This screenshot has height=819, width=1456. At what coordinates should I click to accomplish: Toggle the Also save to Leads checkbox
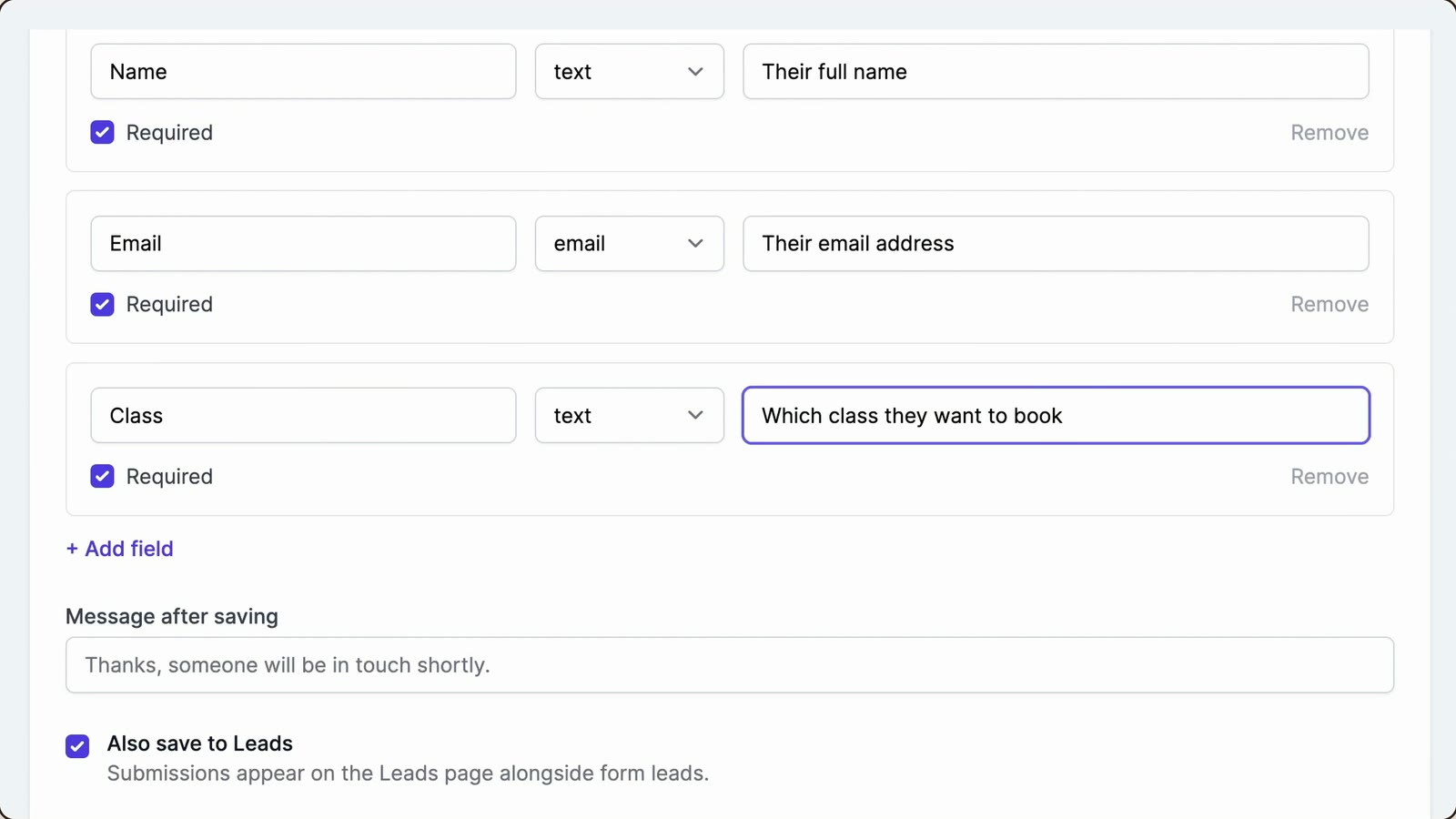coord(77,746)
